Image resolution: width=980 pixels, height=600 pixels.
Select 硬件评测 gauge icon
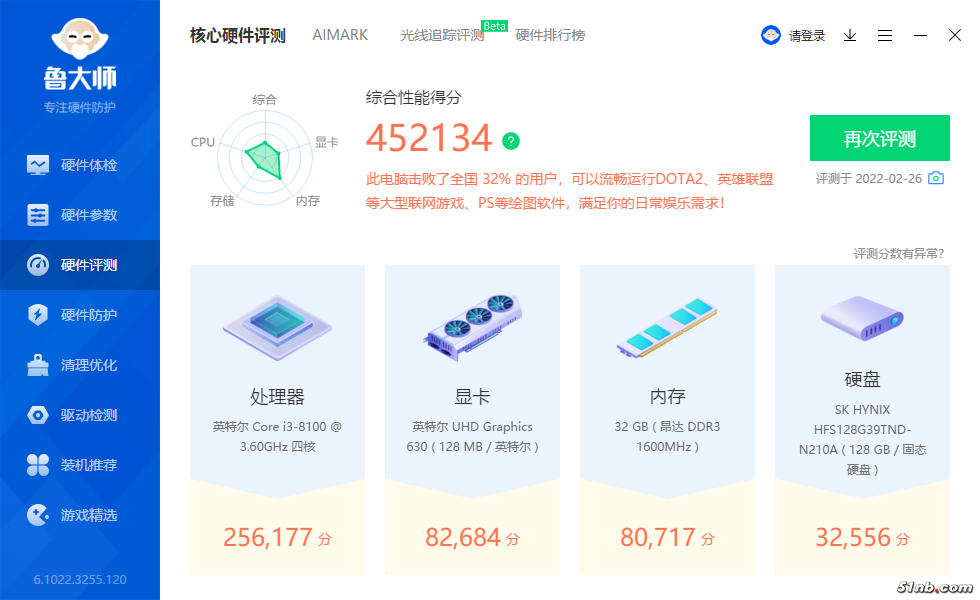[x=38, y=265]
